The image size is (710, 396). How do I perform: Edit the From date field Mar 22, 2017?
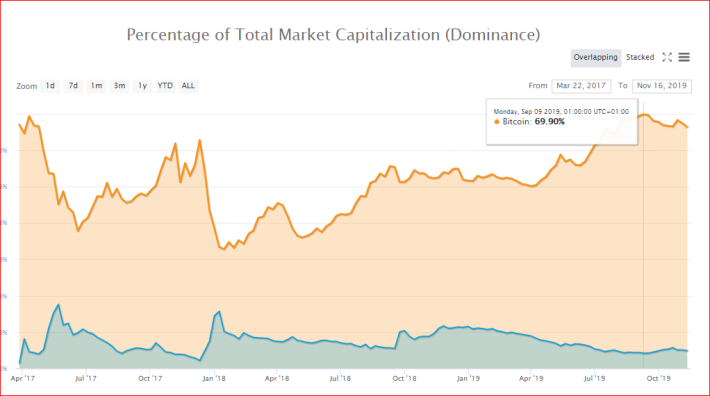pos(581,86)
